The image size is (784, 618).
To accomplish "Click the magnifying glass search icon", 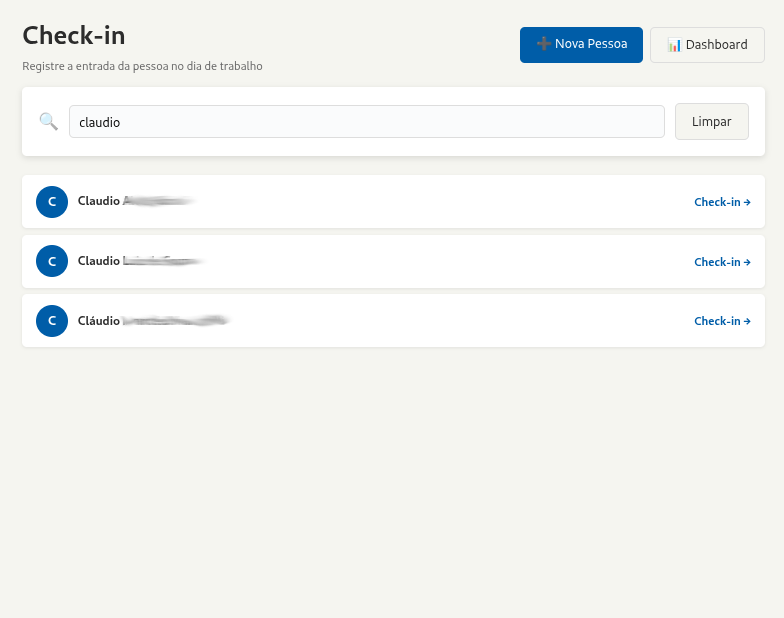I will [x=48, y=121].
